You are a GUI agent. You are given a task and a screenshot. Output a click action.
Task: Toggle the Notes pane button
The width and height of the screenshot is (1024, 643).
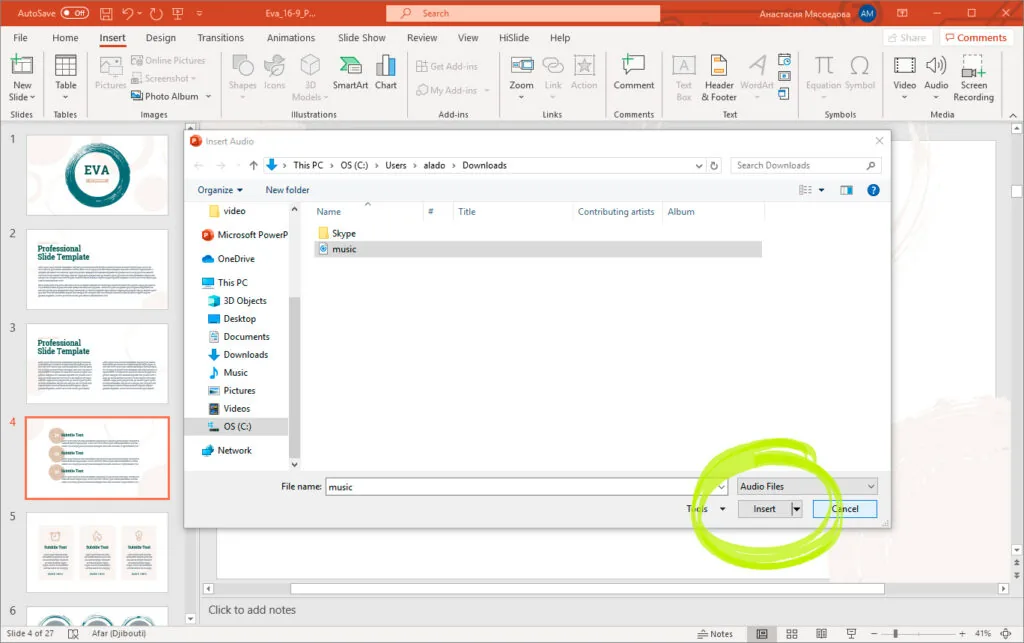tap(715, 634)
